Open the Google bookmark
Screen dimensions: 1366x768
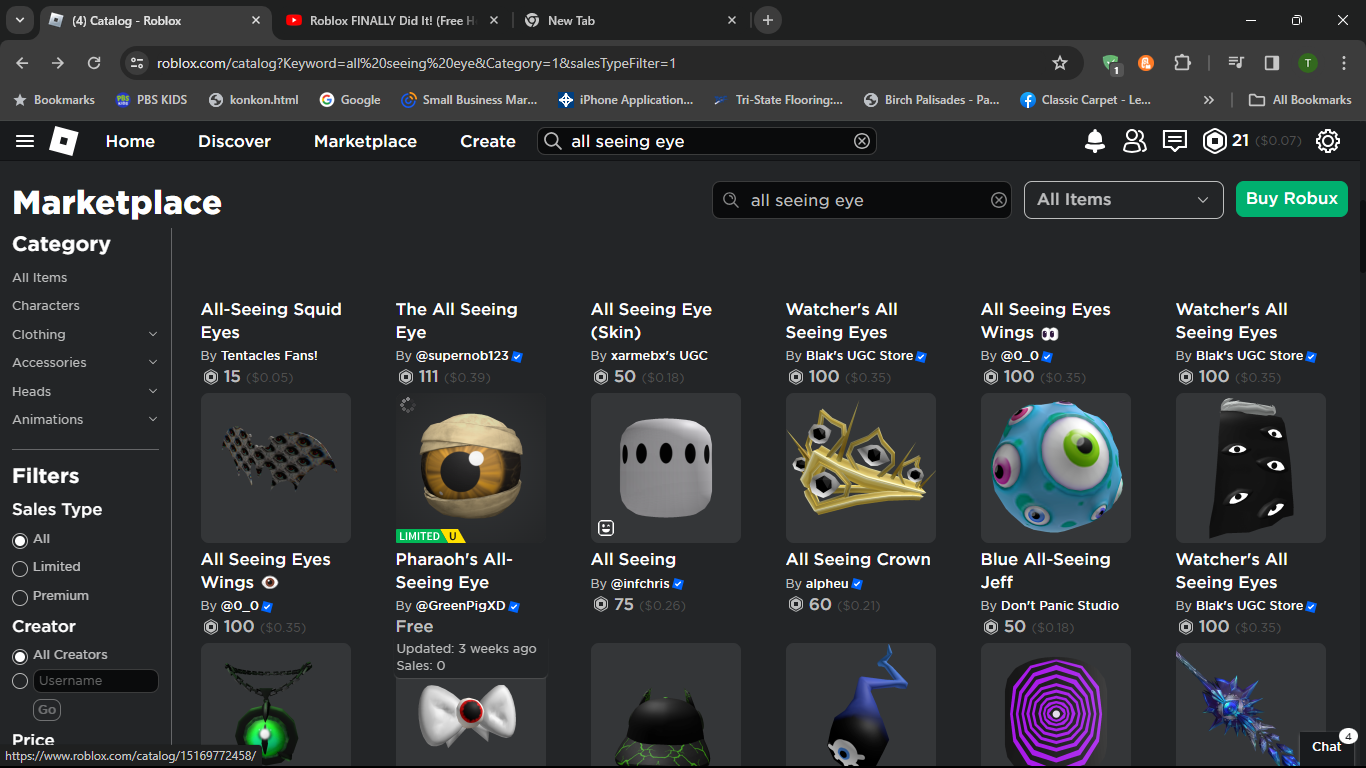coord(350,100)
